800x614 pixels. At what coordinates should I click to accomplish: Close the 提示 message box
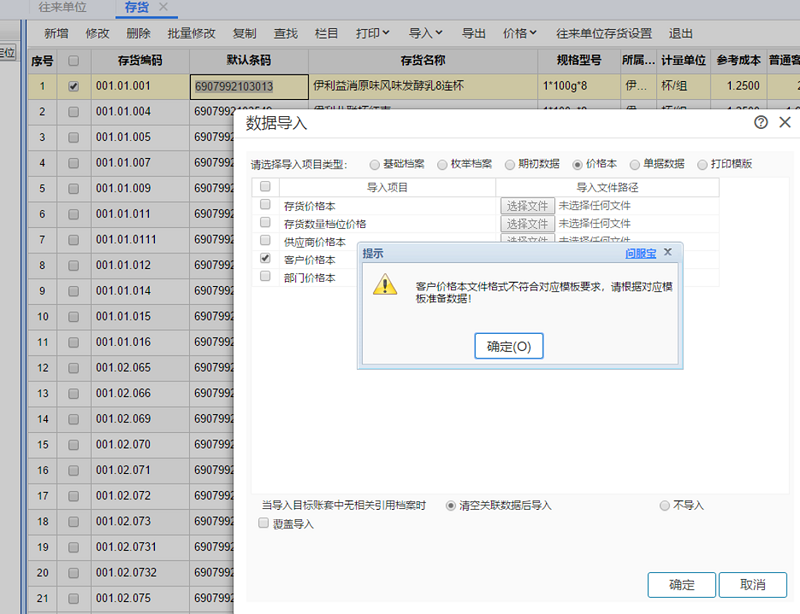(667, 252)
